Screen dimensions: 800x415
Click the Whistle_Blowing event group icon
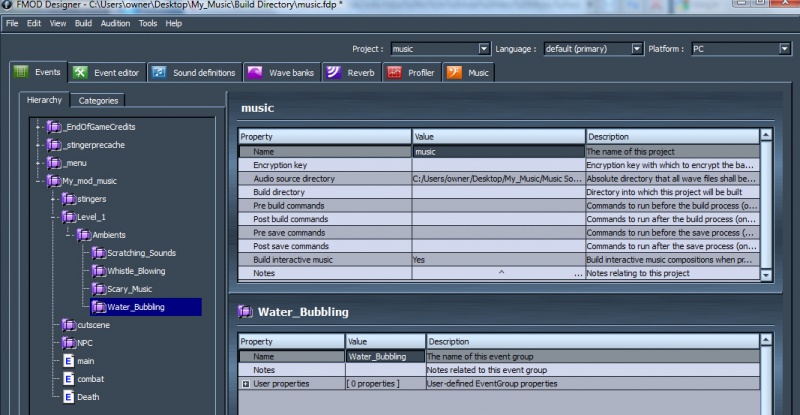99,271
